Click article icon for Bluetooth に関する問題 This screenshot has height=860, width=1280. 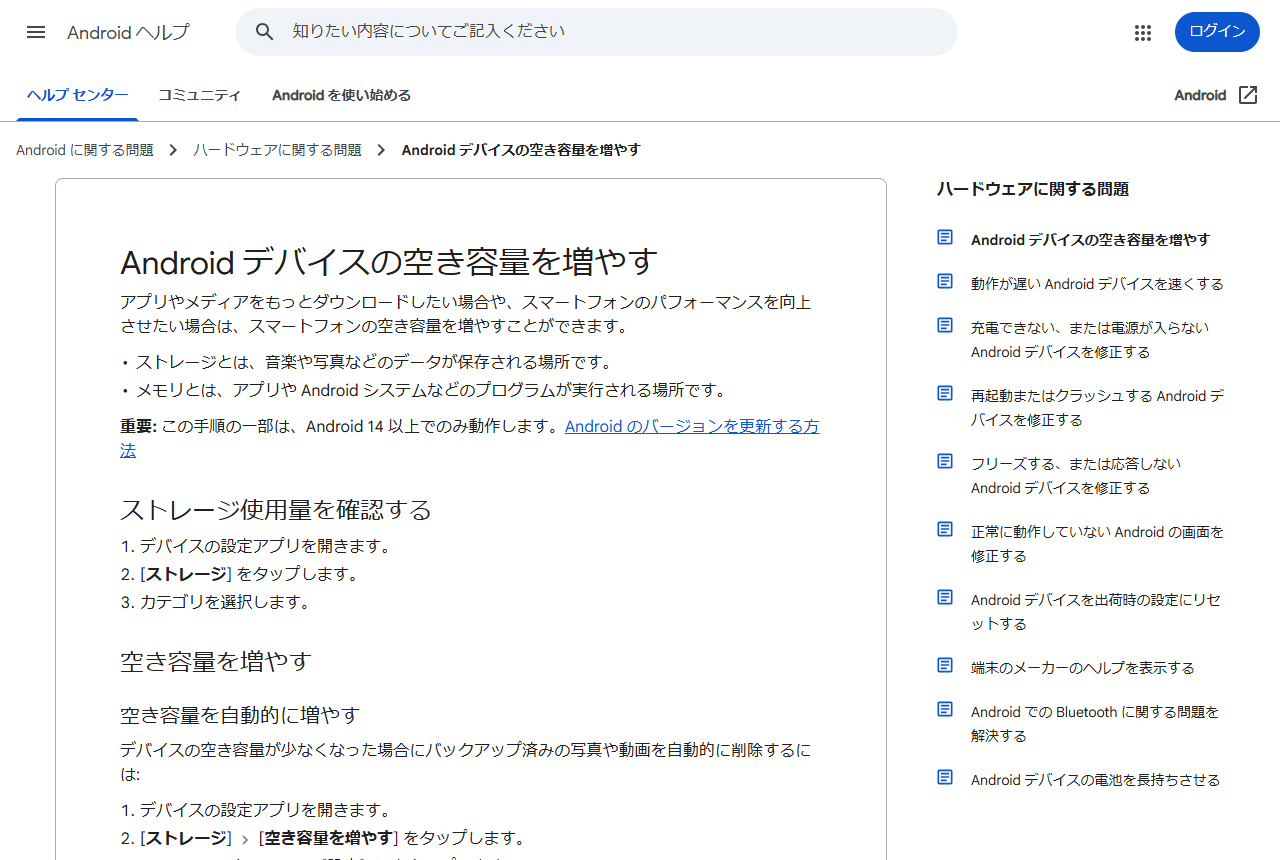coord(945,709)
